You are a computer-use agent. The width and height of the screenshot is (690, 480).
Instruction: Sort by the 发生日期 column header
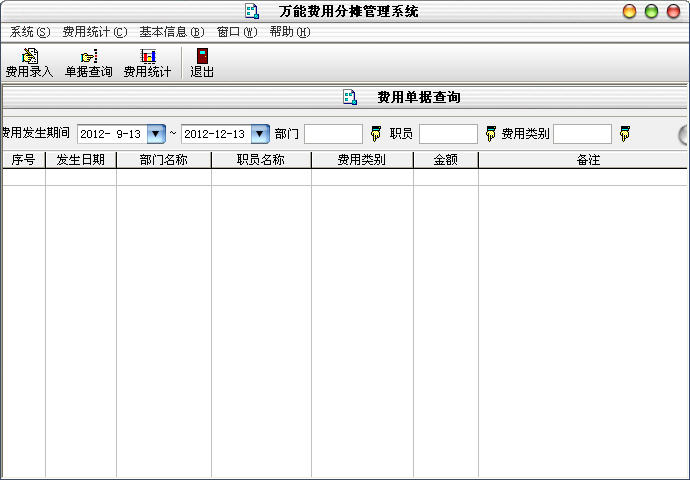[x=81, y=160]
